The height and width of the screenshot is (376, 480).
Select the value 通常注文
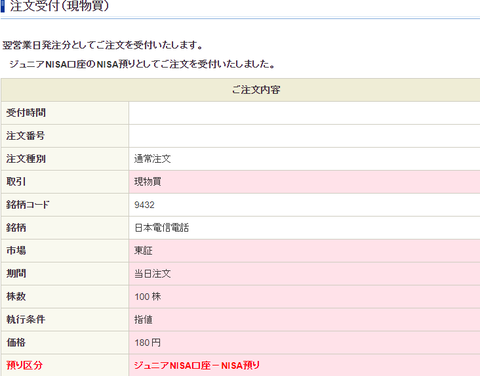coord(153,159)
